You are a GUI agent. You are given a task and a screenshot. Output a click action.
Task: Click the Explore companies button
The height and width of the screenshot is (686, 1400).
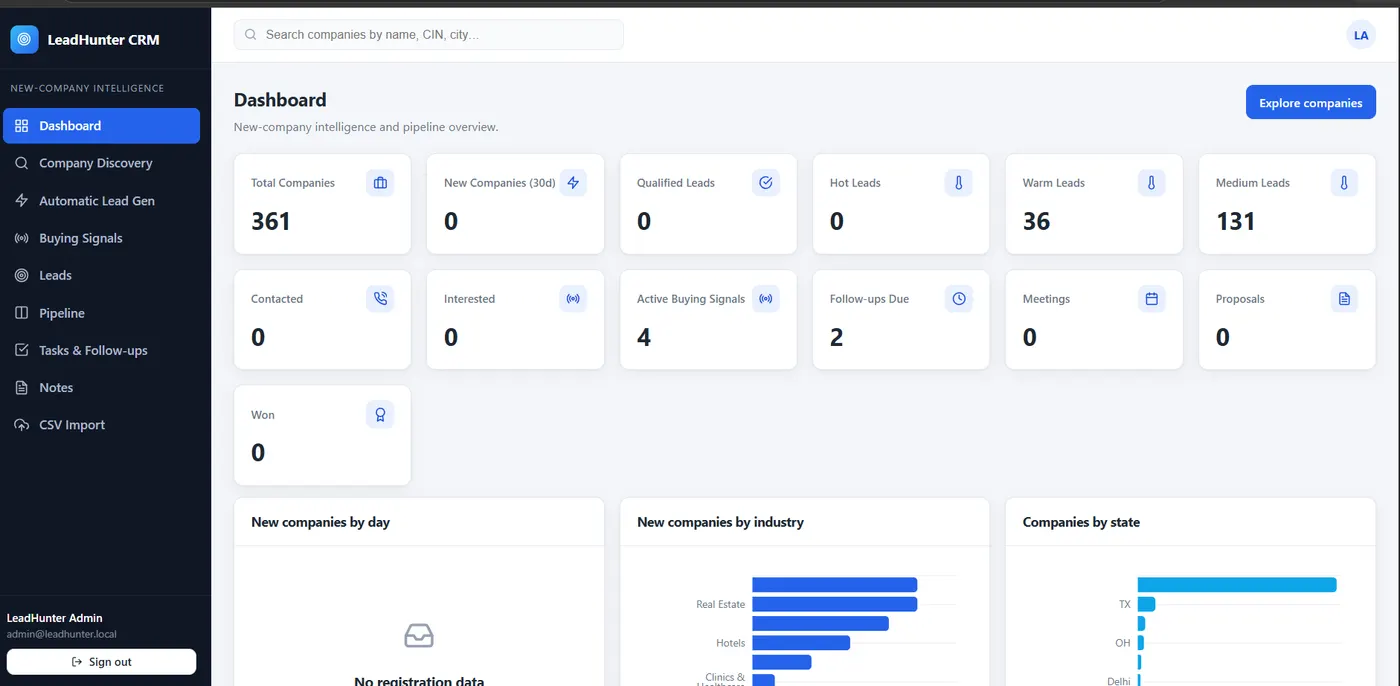point(1311,102)
